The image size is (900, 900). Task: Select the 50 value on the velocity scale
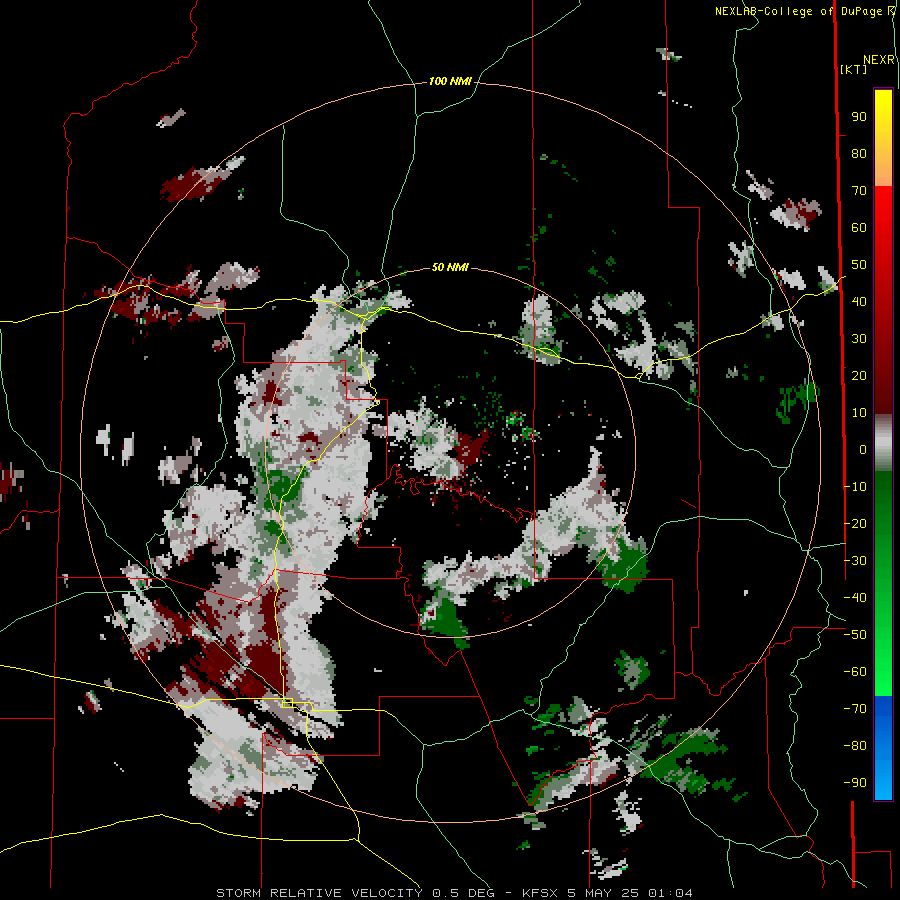coord(859,265)
